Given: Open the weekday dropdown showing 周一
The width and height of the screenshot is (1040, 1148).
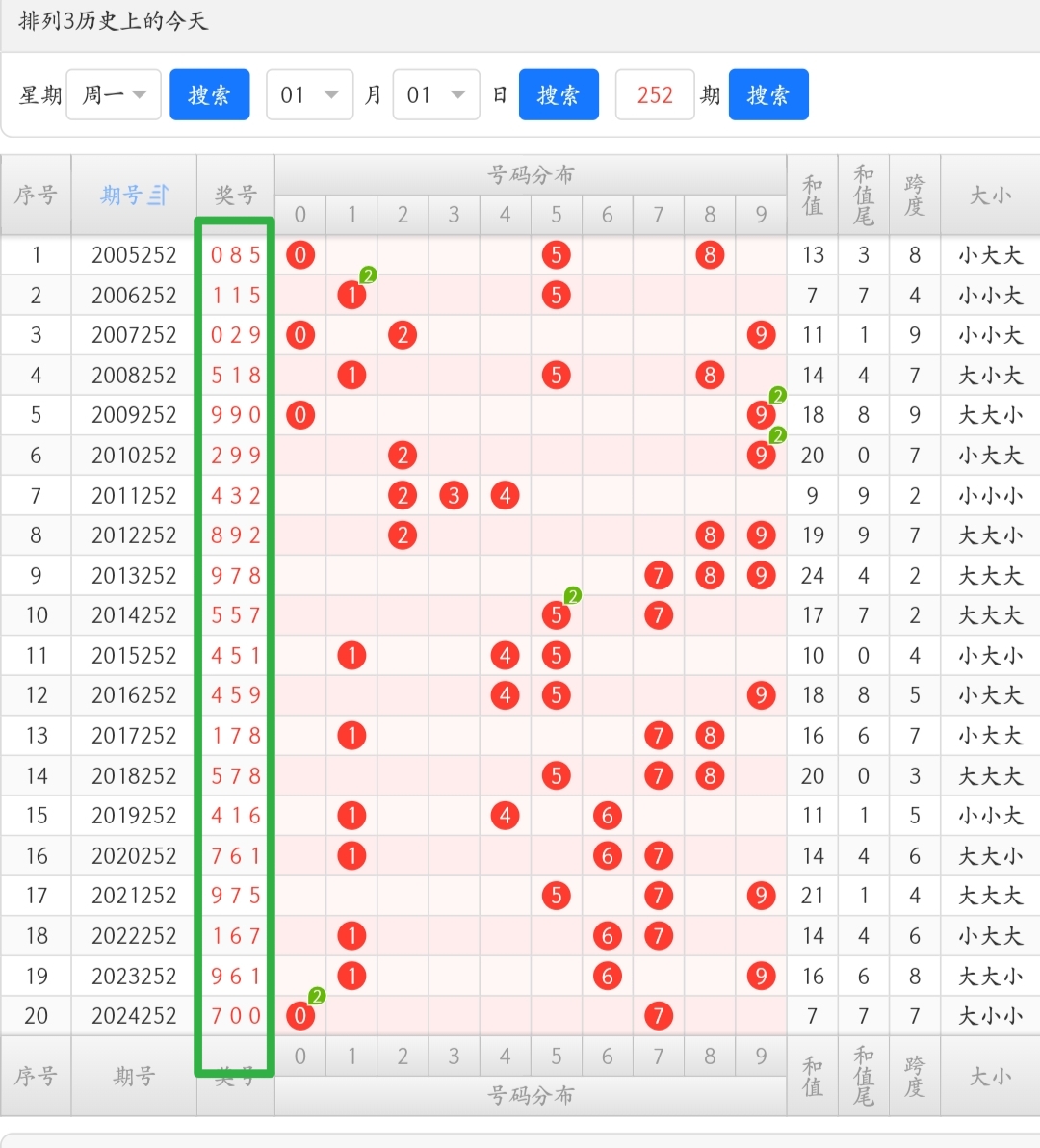Looking at the screenshot, I should (114, 94).
